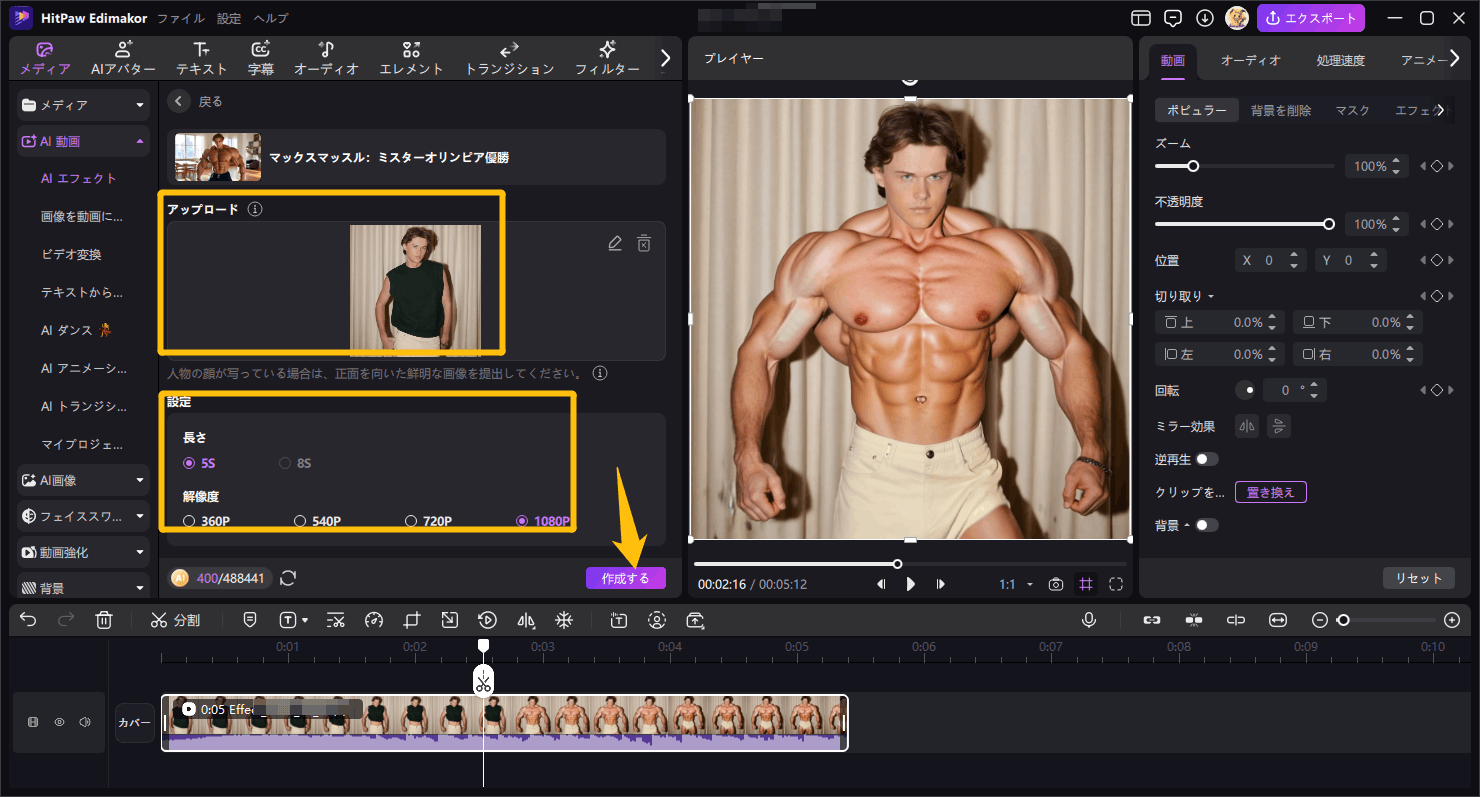The image size is (1480, 797).
Task: Expand the 動画強化 sidebar section
Action: point(84,552)
